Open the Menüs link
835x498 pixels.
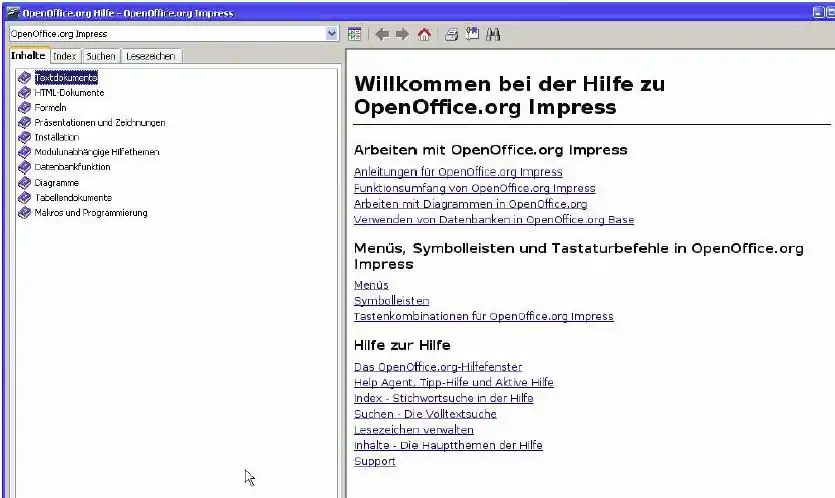371,285
